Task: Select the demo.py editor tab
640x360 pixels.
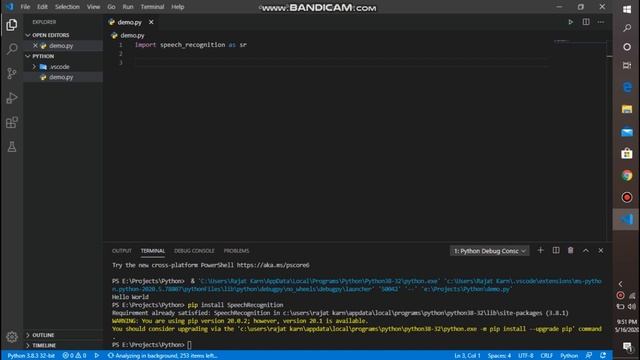Action: pyautogui.click(x=130, y=22)
